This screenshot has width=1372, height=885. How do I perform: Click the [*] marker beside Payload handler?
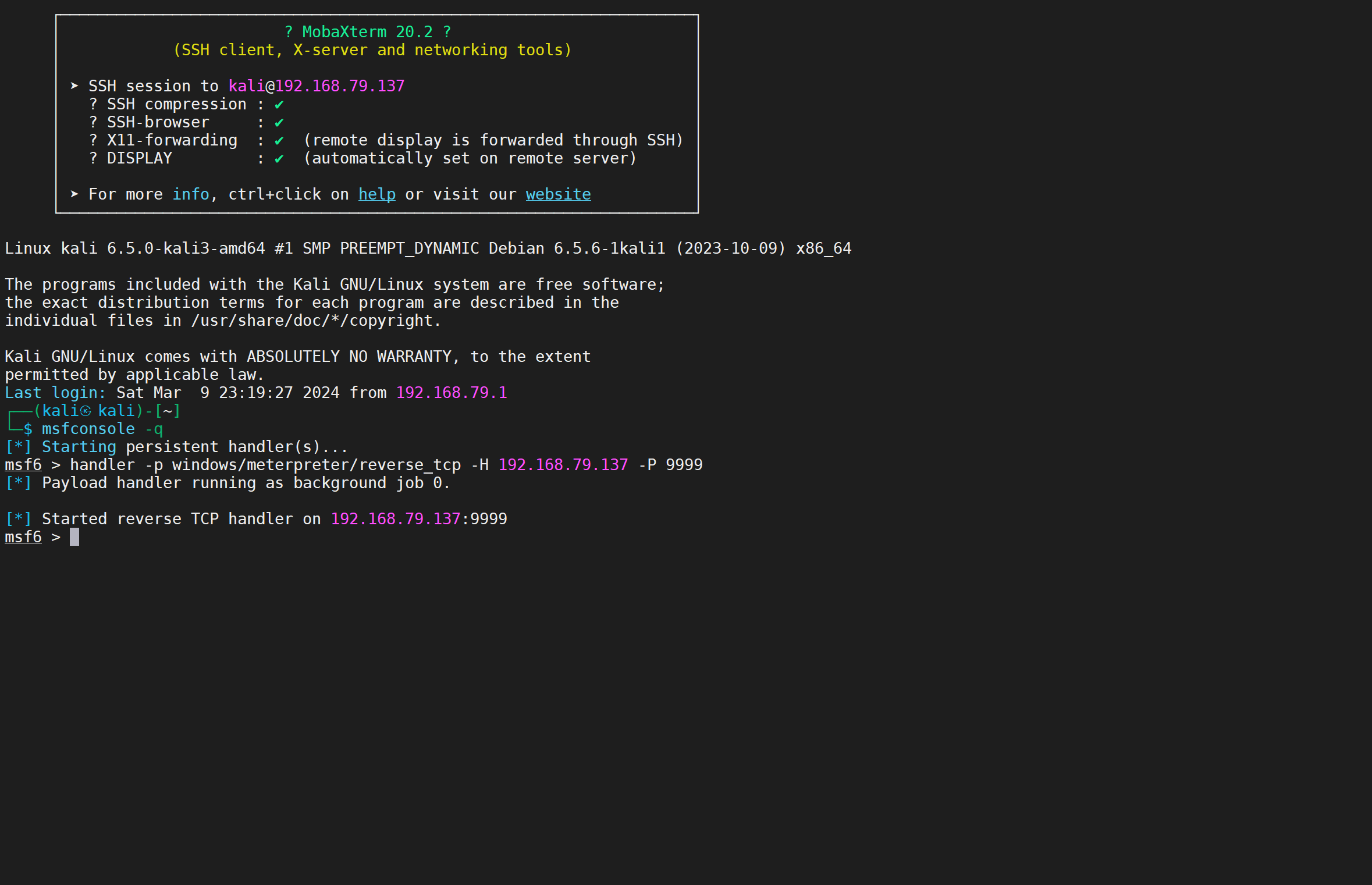point(18,483)
